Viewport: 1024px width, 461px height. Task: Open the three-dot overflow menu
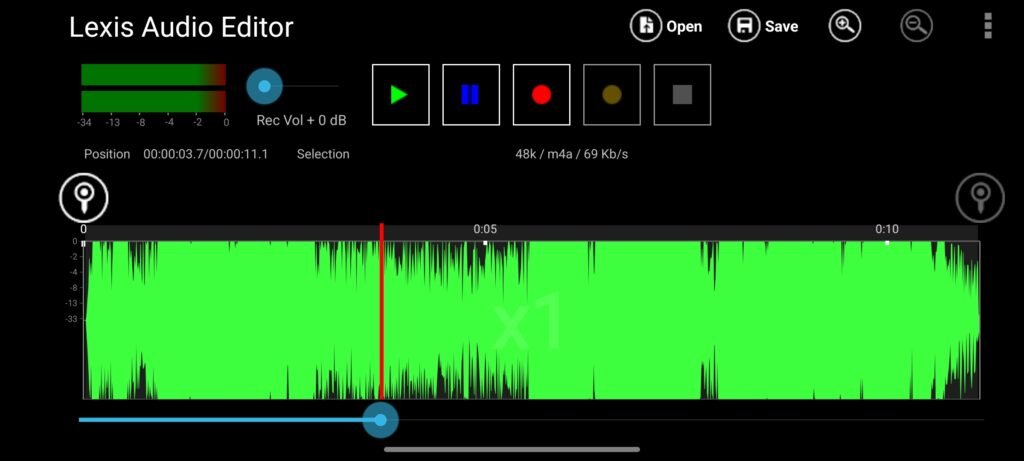pyautogui.click(x=988, y=26)
